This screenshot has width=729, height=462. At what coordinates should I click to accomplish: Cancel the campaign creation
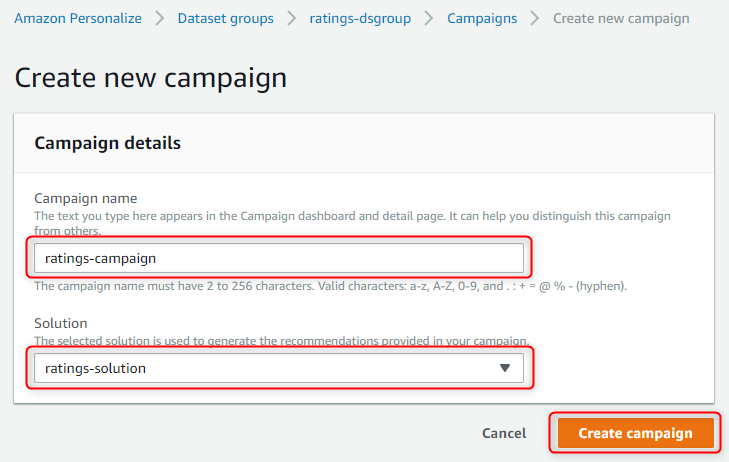click(504, 433)
